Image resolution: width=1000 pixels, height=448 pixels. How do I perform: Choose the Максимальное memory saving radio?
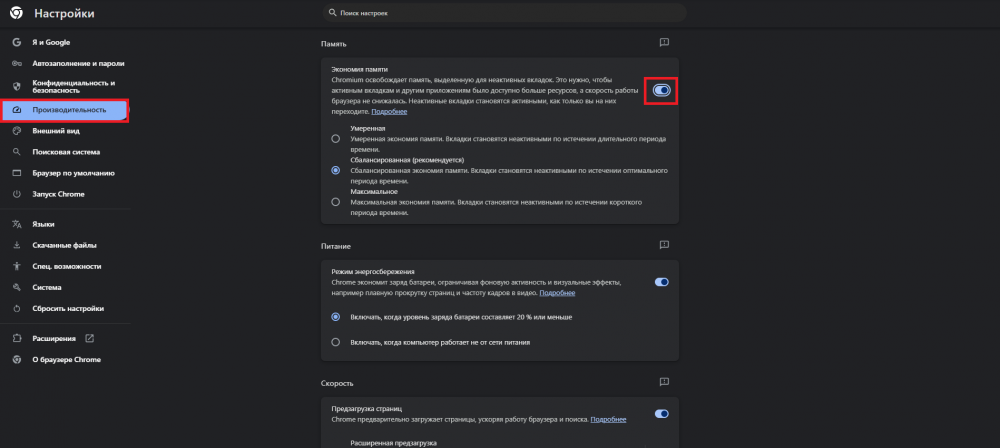coord(336,201)
